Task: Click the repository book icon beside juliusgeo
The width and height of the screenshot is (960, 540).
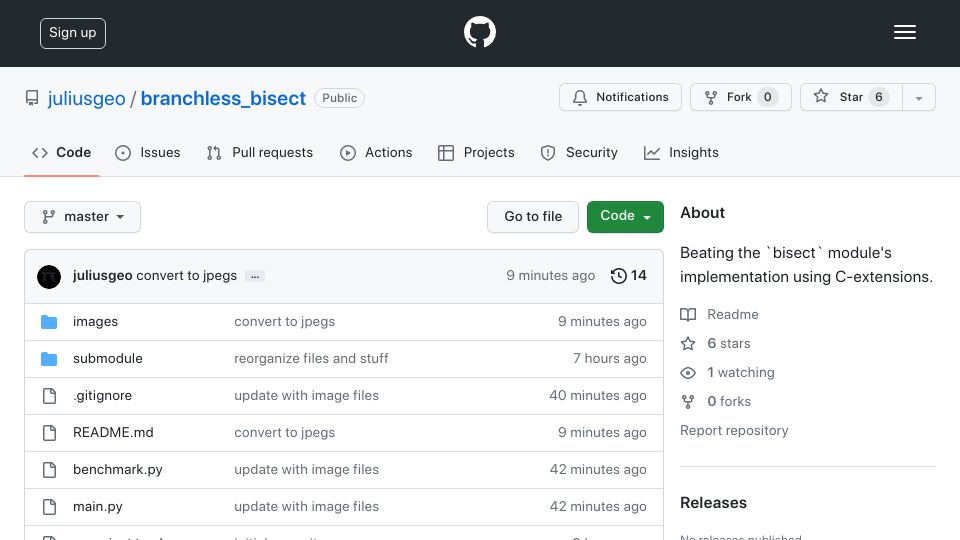Action: pyautogui.click(x=32, y=98)
